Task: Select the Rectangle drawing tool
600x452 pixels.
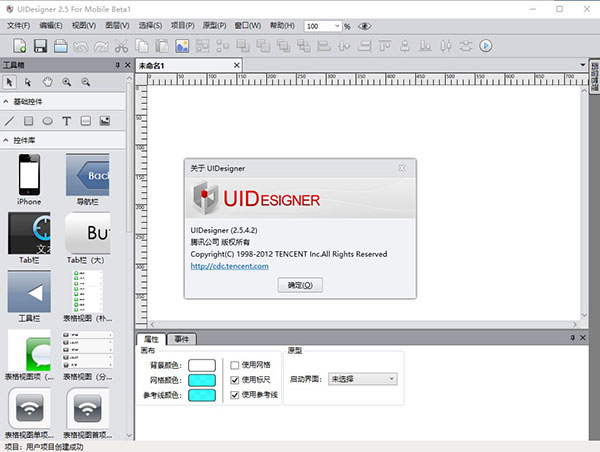Action: point(28,121)
